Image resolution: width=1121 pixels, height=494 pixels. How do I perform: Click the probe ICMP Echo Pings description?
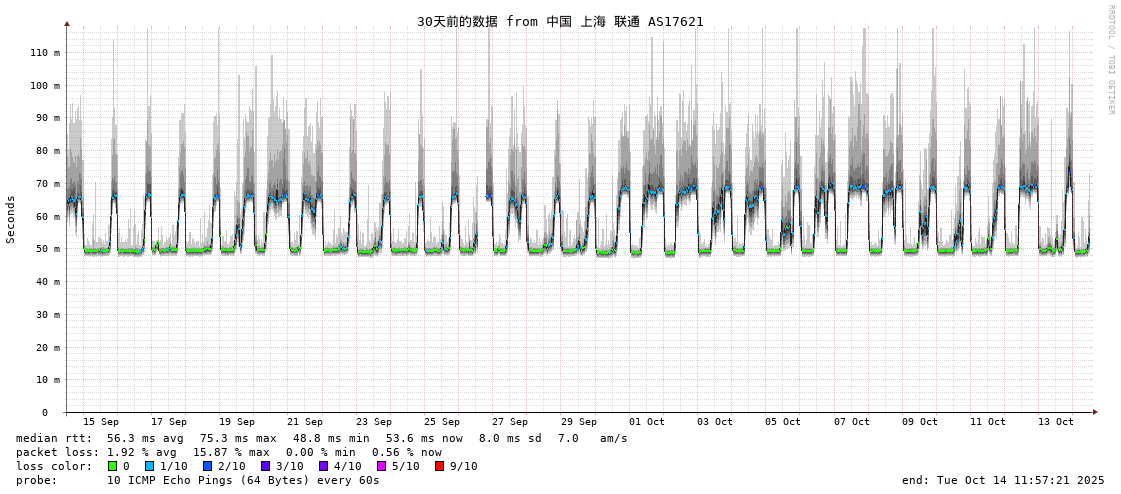click(243, 480)
